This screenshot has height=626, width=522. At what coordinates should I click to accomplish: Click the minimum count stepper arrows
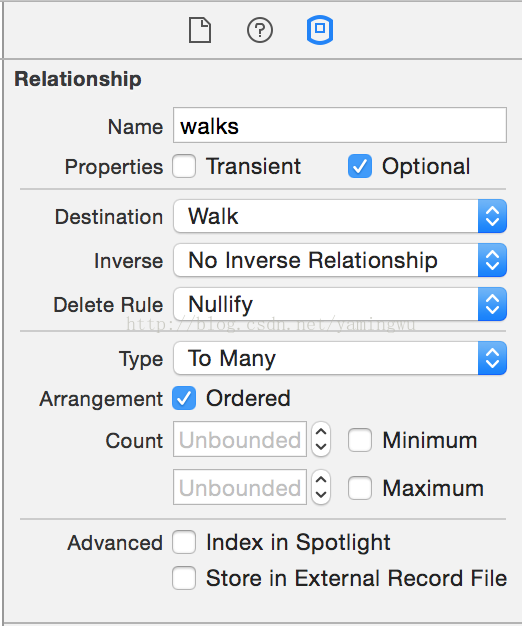click(321, 439)
